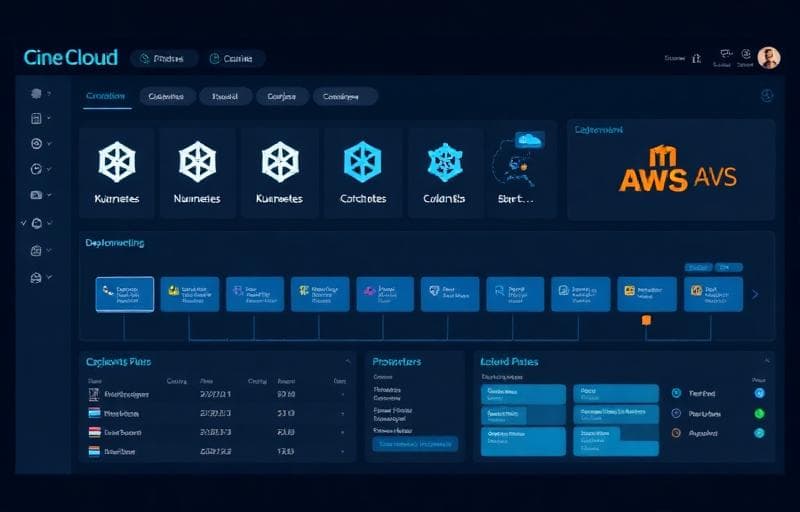Open the sidebar save-disk icon

tap(36, 118)
